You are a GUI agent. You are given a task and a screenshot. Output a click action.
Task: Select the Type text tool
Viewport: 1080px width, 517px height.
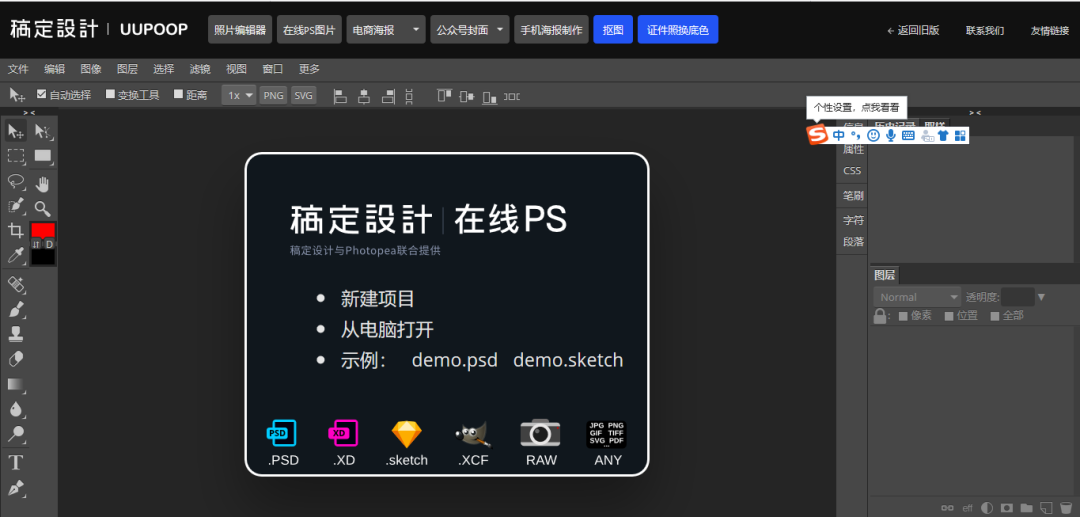point(16,462)
